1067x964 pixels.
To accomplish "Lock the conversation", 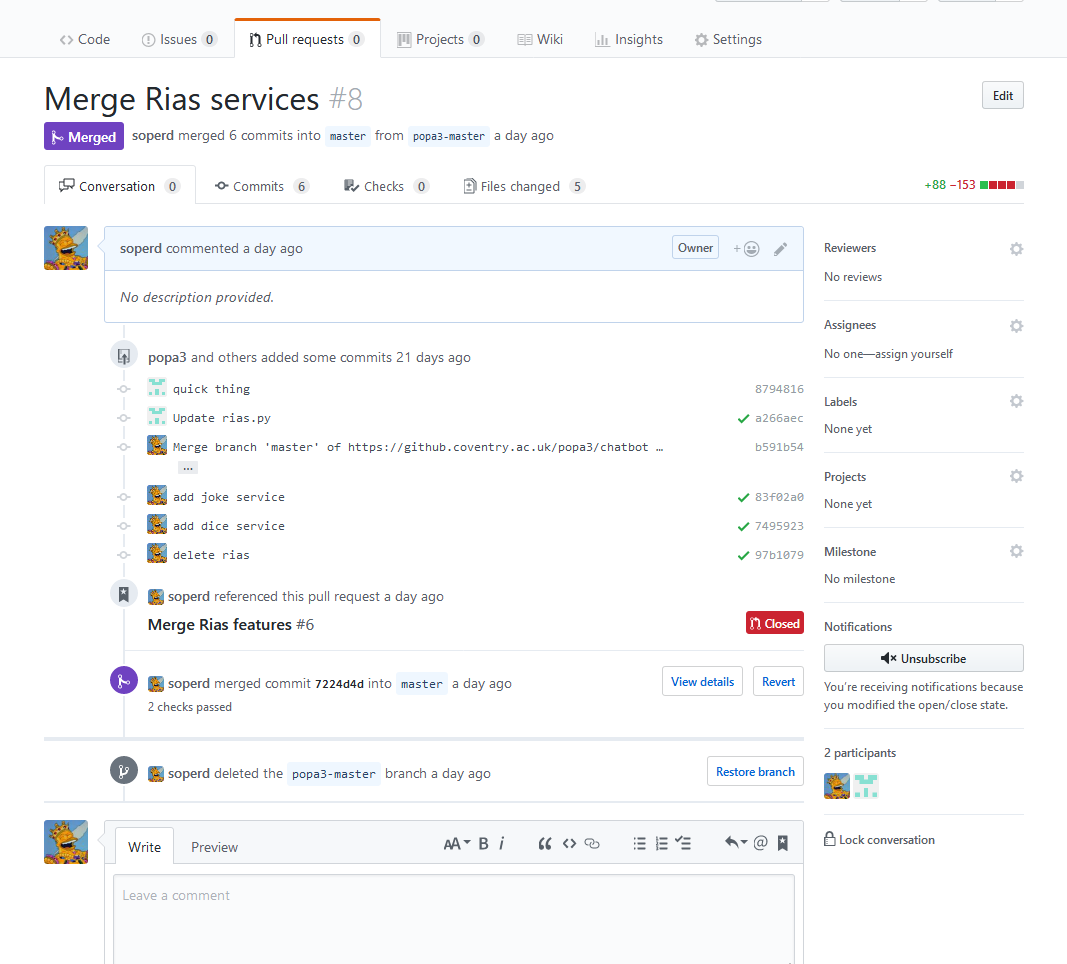I will [x=879, y=839].
